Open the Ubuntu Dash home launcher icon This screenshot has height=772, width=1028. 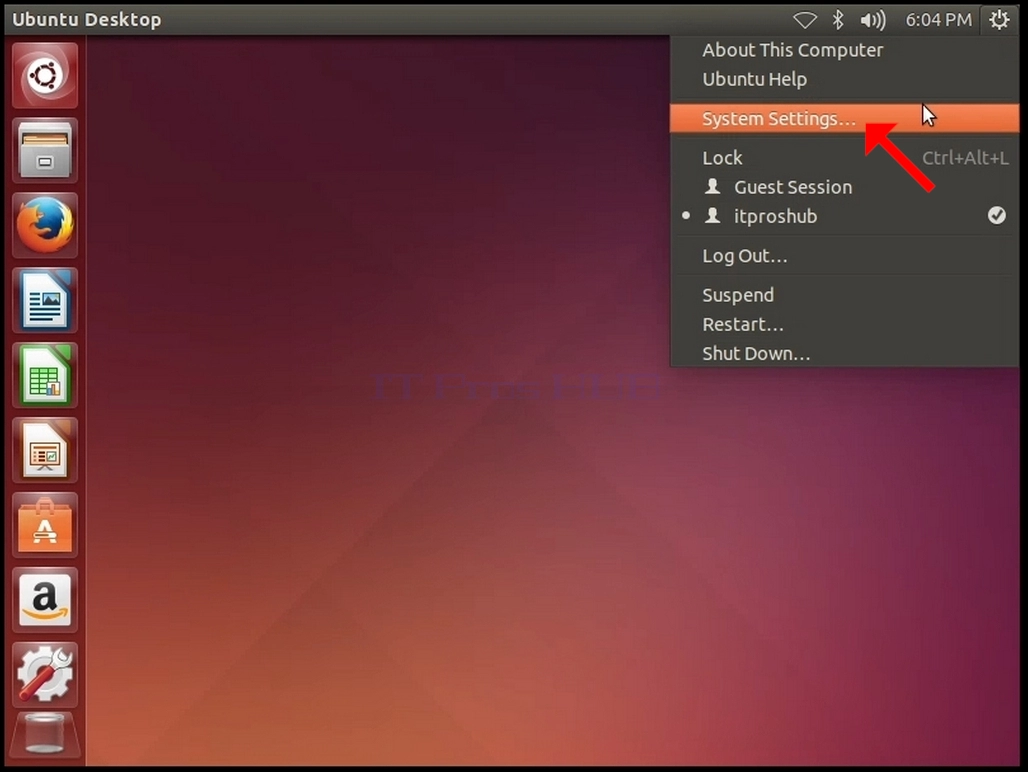tap(45, 75)
